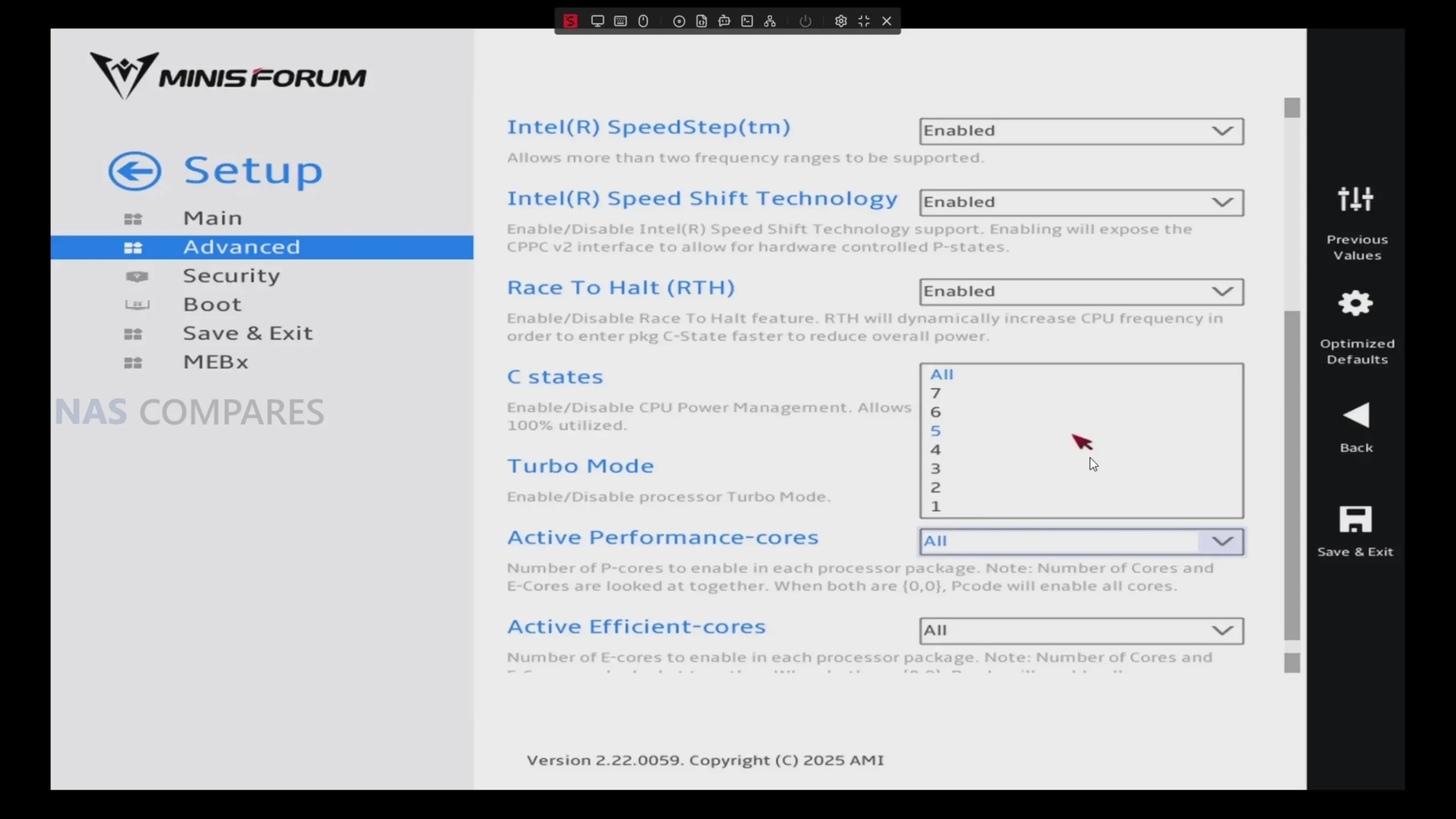Click the blue back arrow beside Setup

click(x=135, y=171)
